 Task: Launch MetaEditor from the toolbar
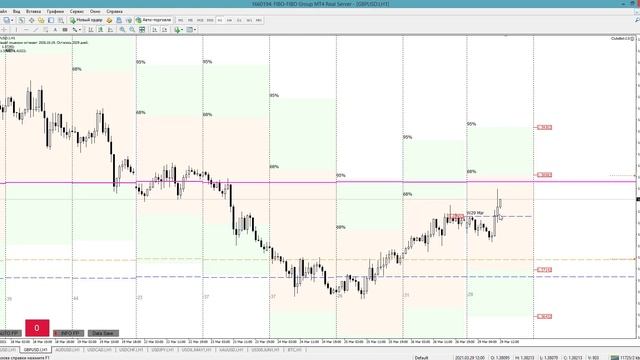[x=109, y=20]
